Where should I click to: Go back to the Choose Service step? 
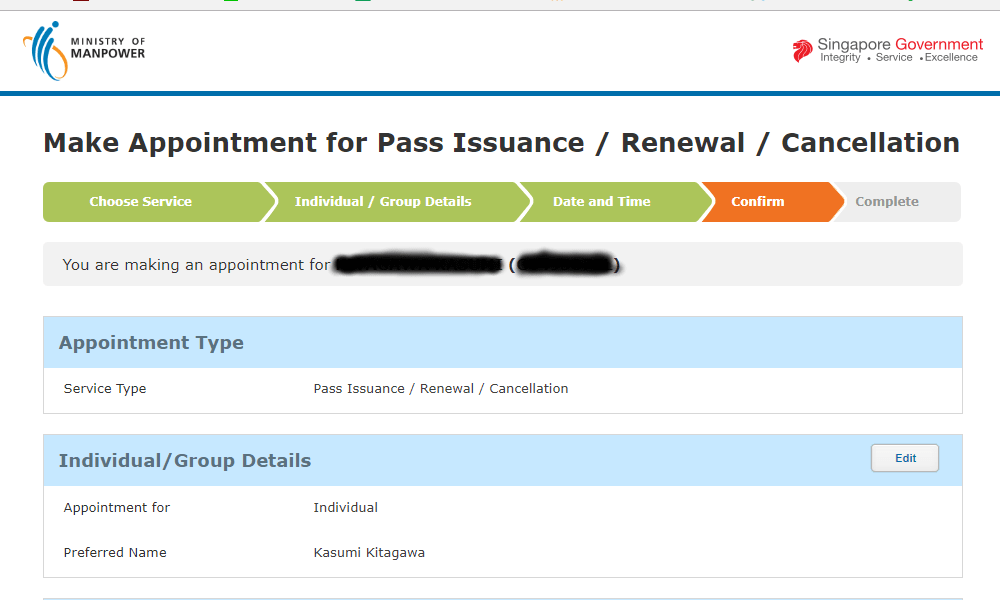[140, 202]
